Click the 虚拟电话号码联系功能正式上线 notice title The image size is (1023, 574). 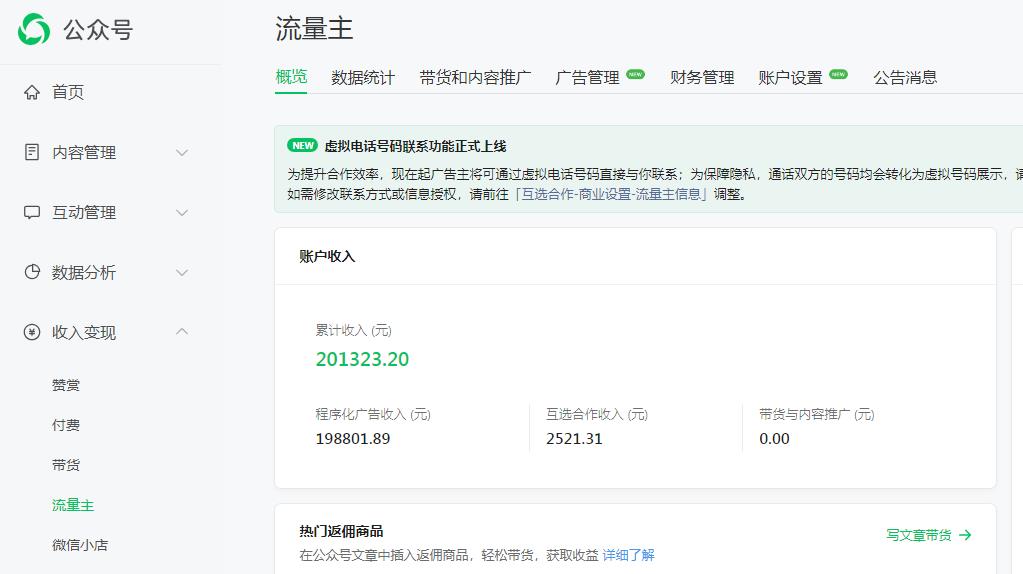[x=416, y=146]
